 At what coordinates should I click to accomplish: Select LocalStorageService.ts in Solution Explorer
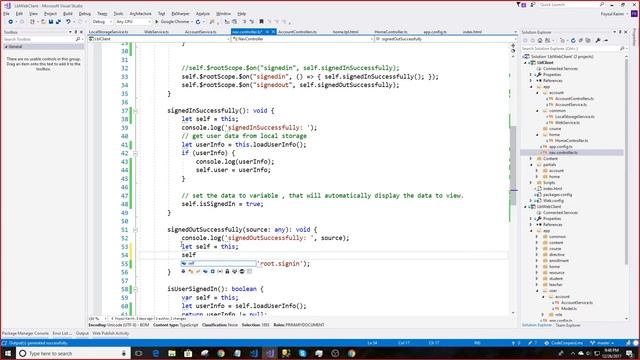[x=574, y=117]
